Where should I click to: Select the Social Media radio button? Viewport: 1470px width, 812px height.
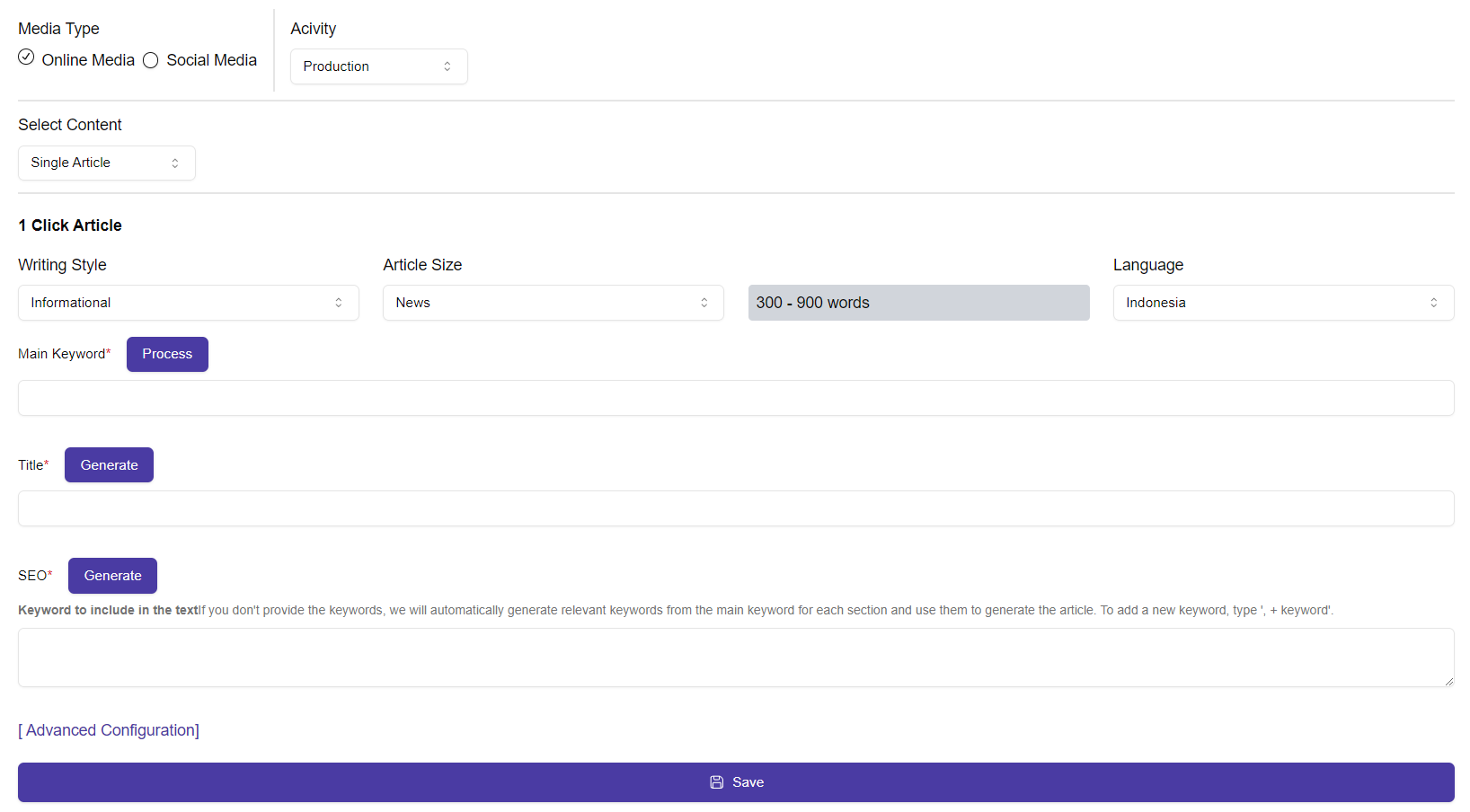(151, 60)
